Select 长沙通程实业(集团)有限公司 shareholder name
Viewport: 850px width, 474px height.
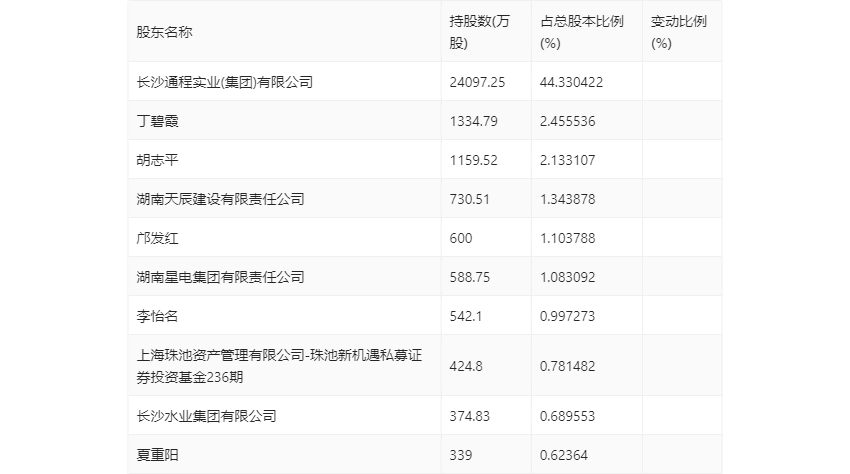[x=224, y=82]
